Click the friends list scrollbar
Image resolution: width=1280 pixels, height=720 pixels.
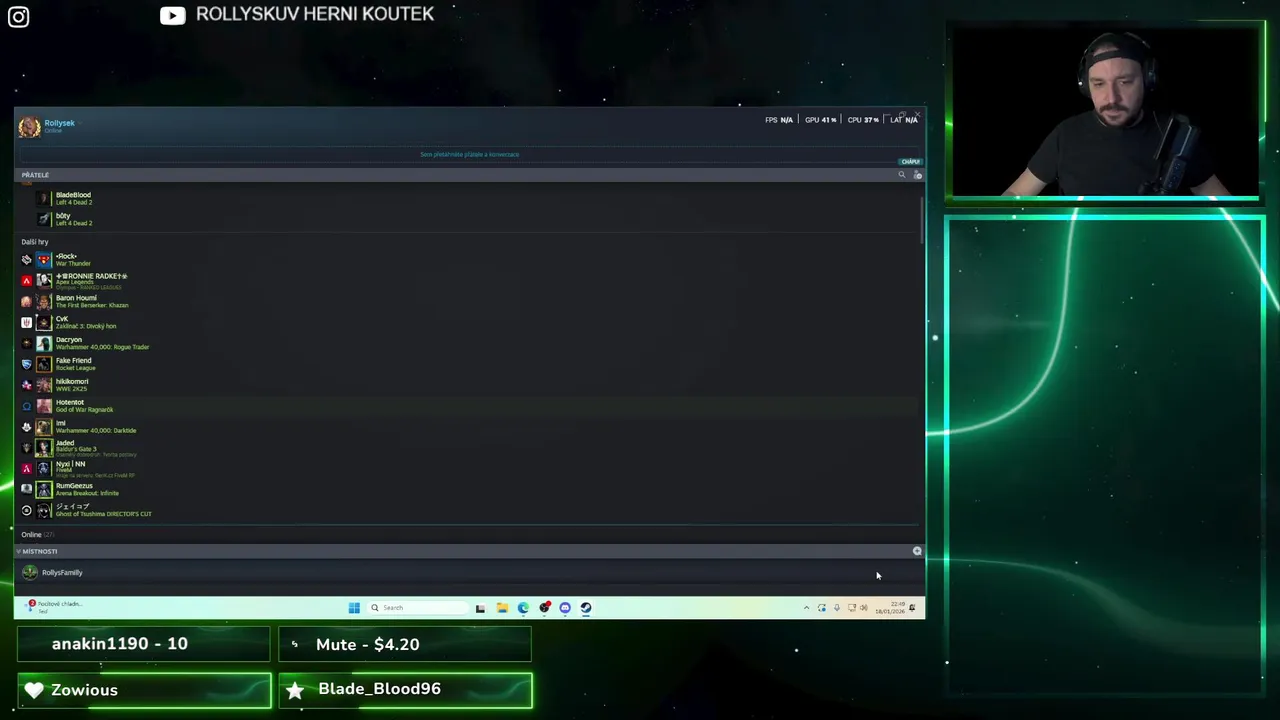point(921,220)
